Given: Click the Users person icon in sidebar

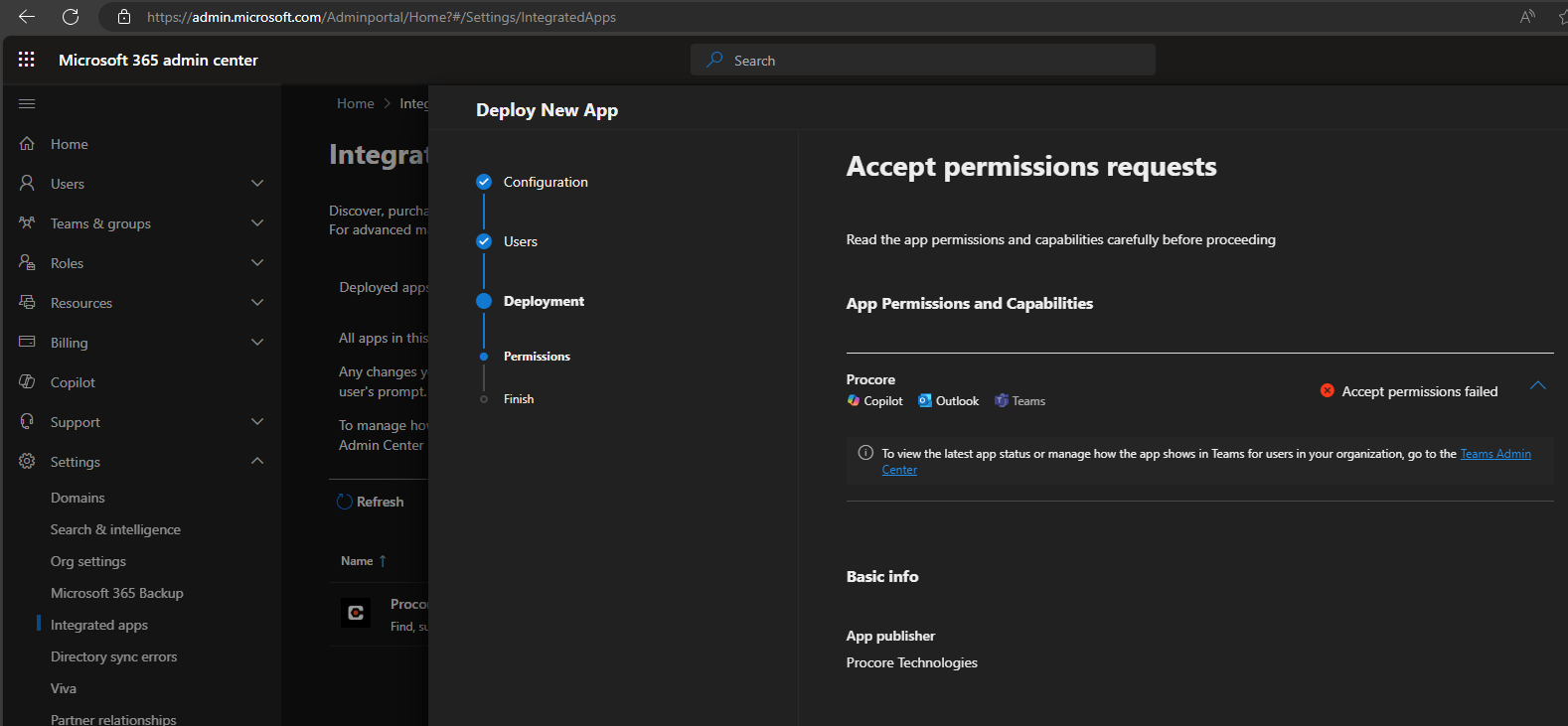Looking at the screenshot, I should (27, 184).
